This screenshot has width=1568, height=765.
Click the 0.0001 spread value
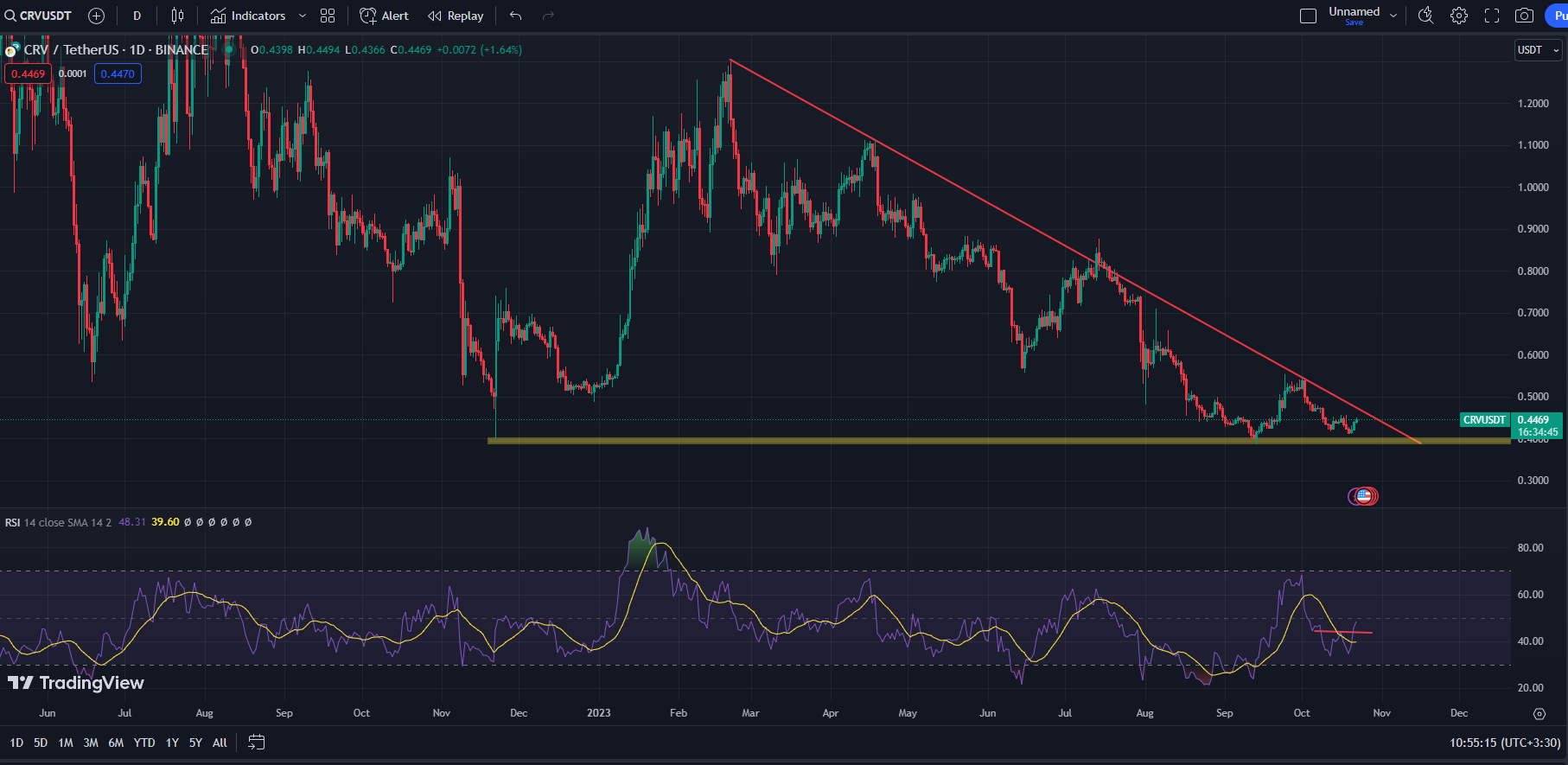click(73, 73)
